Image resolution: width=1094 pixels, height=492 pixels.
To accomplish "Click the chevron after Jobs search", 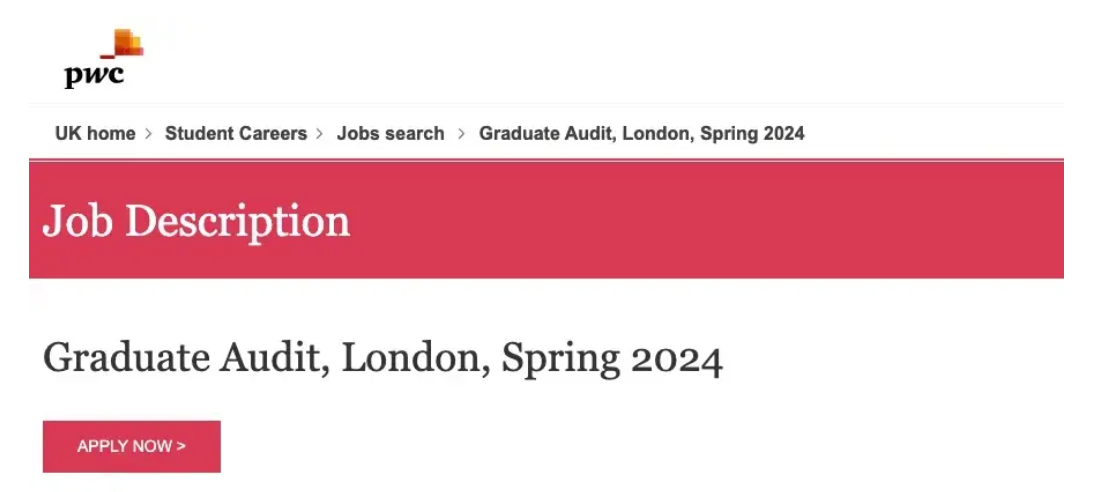I will (x=461, y=133).
